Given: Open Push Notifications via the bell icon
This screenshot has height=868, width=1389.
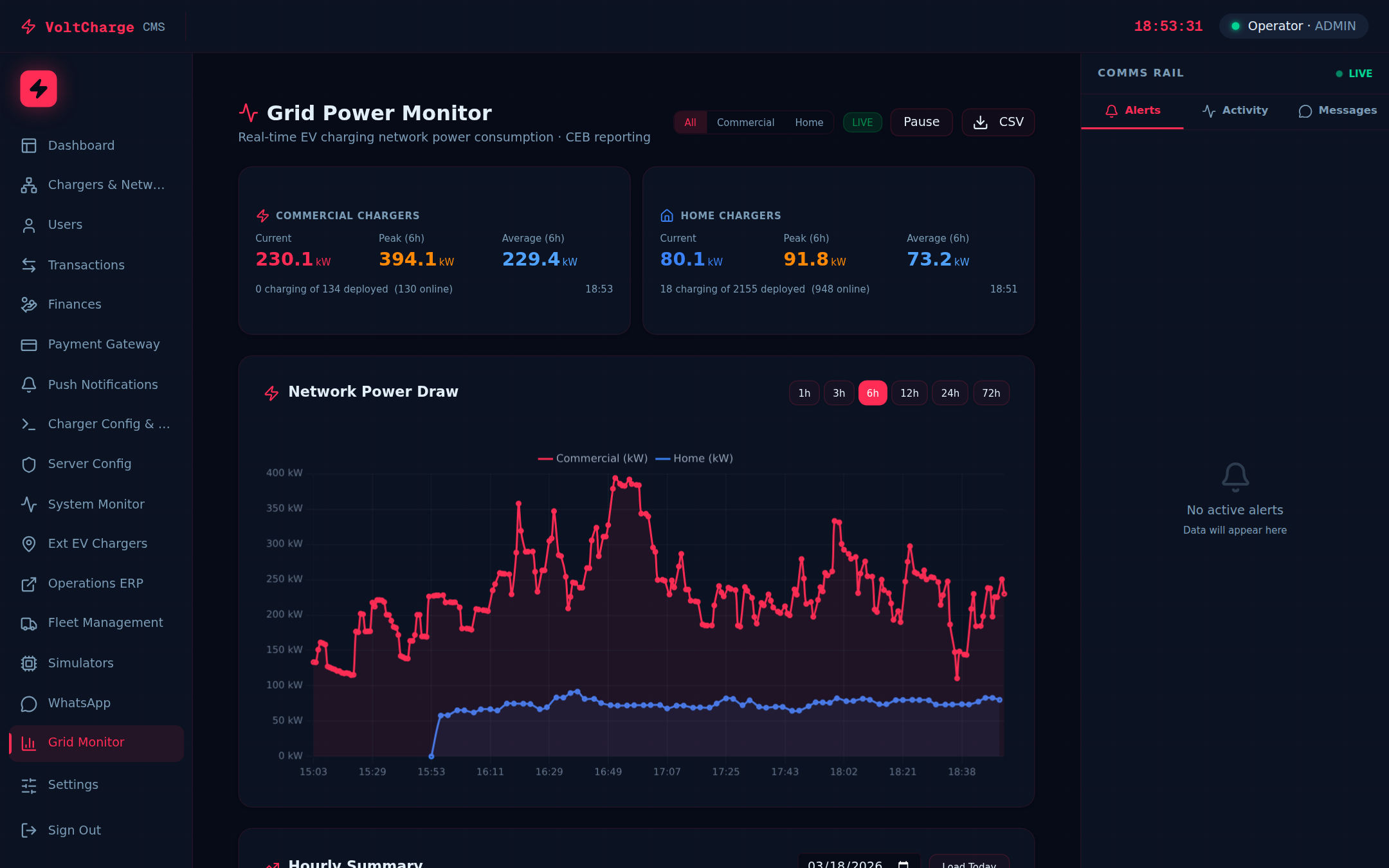Looking at the screenshot, I should [29, 384].
